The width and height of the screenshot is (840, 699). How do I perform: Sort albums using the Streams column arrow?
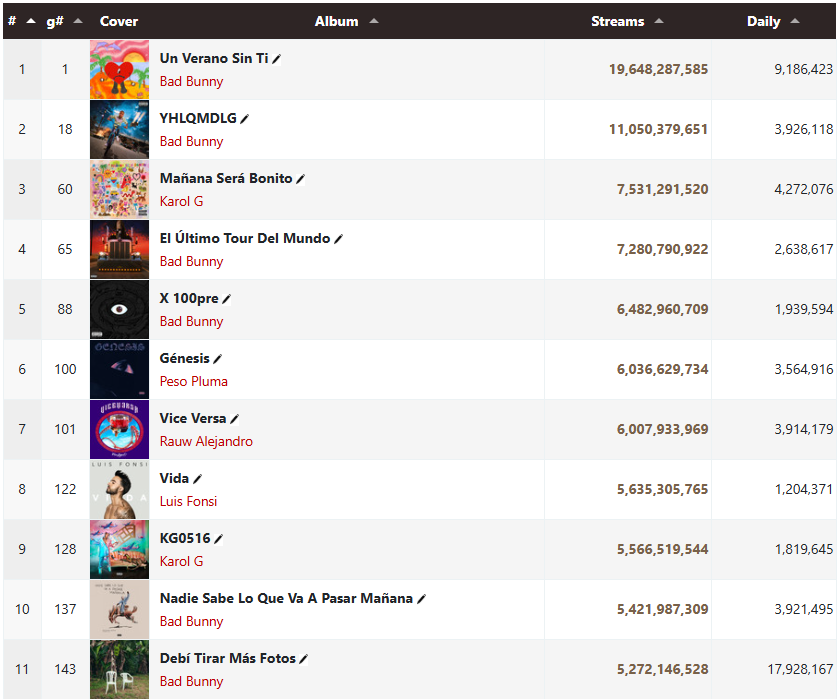(x=659, y=21)
